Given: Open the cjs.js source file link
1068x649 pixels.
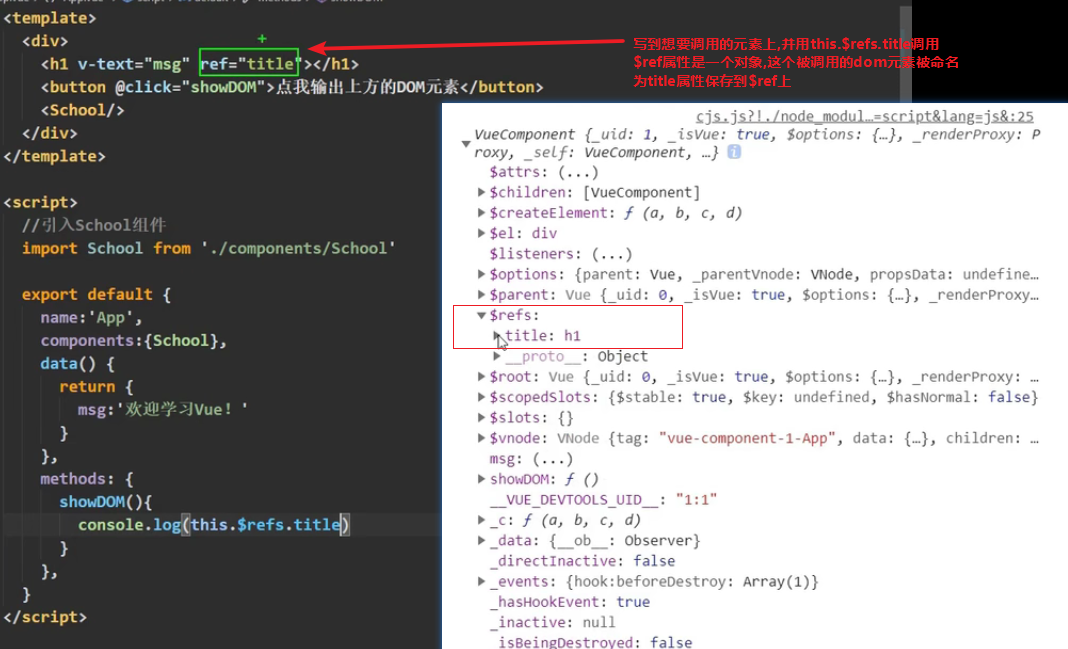Looking at the screenshot, I should (864, 116).
